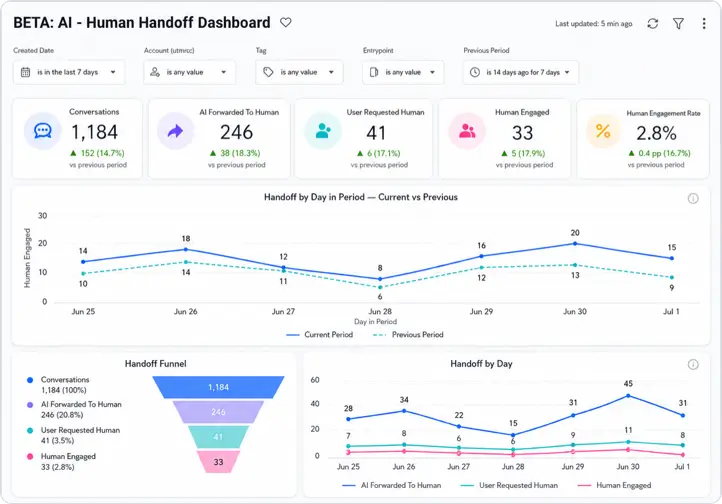Click the Jun 28 previous period point labeled 6
The image size is (722, 504).
click(x=380, y=287)
